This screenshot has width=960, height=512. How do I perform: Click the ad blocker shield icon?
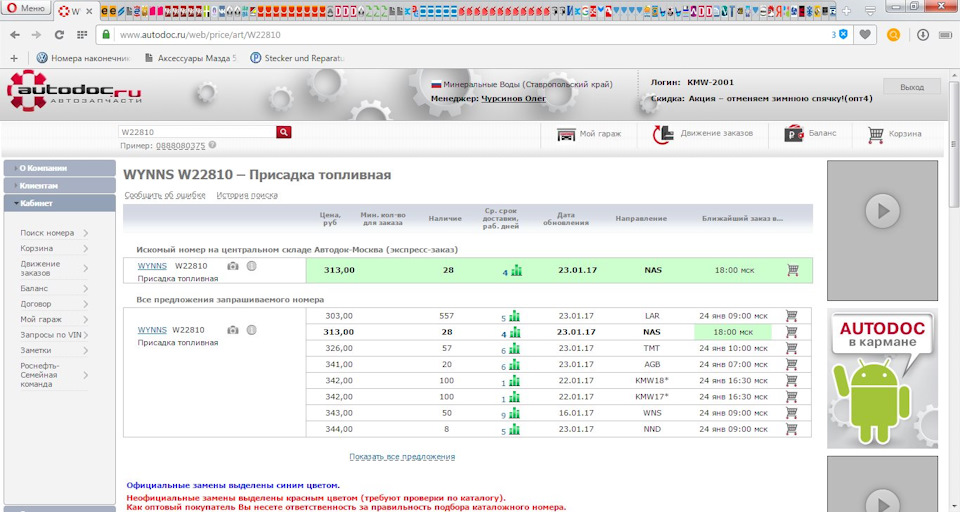click(843, 35)
